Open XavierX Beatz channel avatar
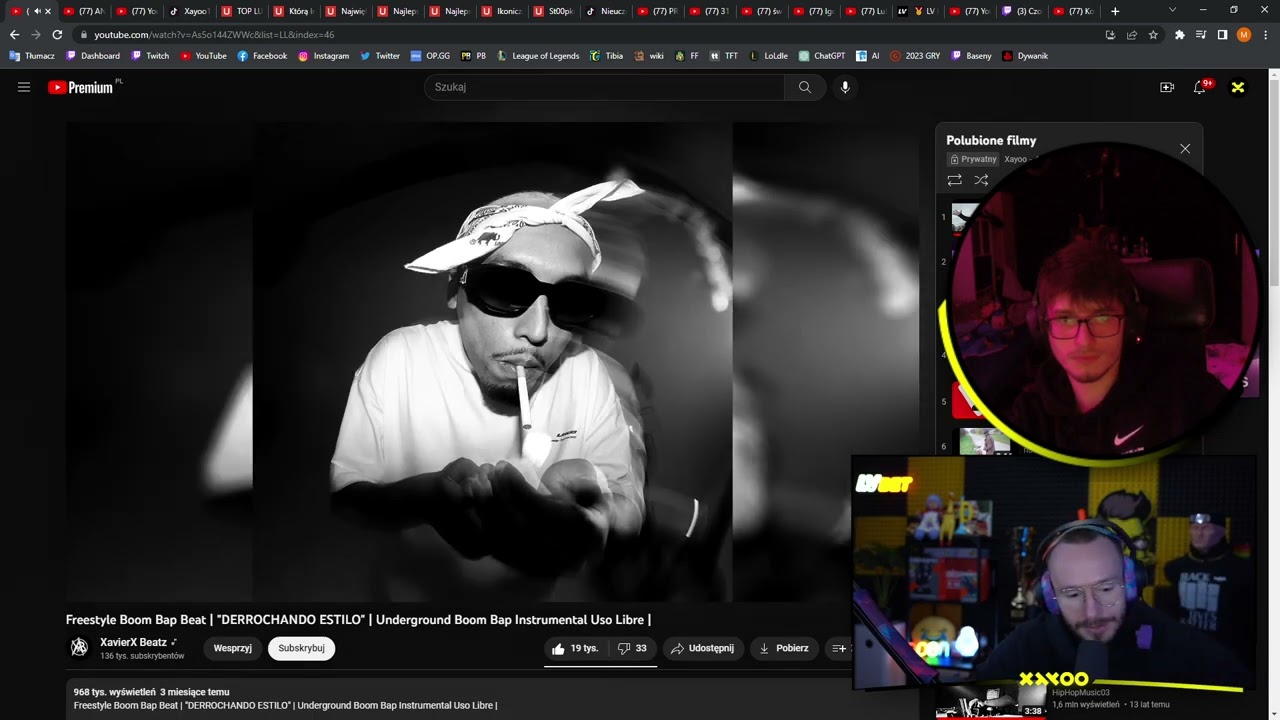 [x=80, y=647]
